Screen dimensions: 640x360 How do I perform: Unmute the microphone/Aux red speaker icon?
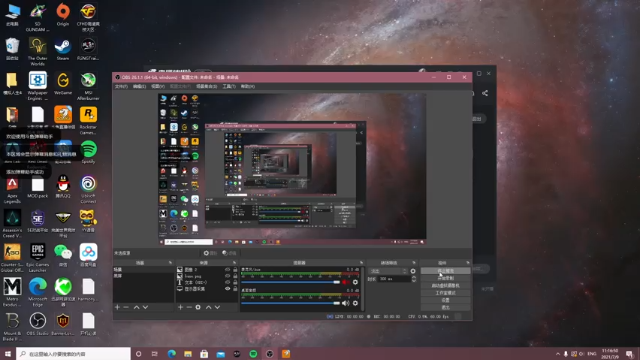click(346, 282)
